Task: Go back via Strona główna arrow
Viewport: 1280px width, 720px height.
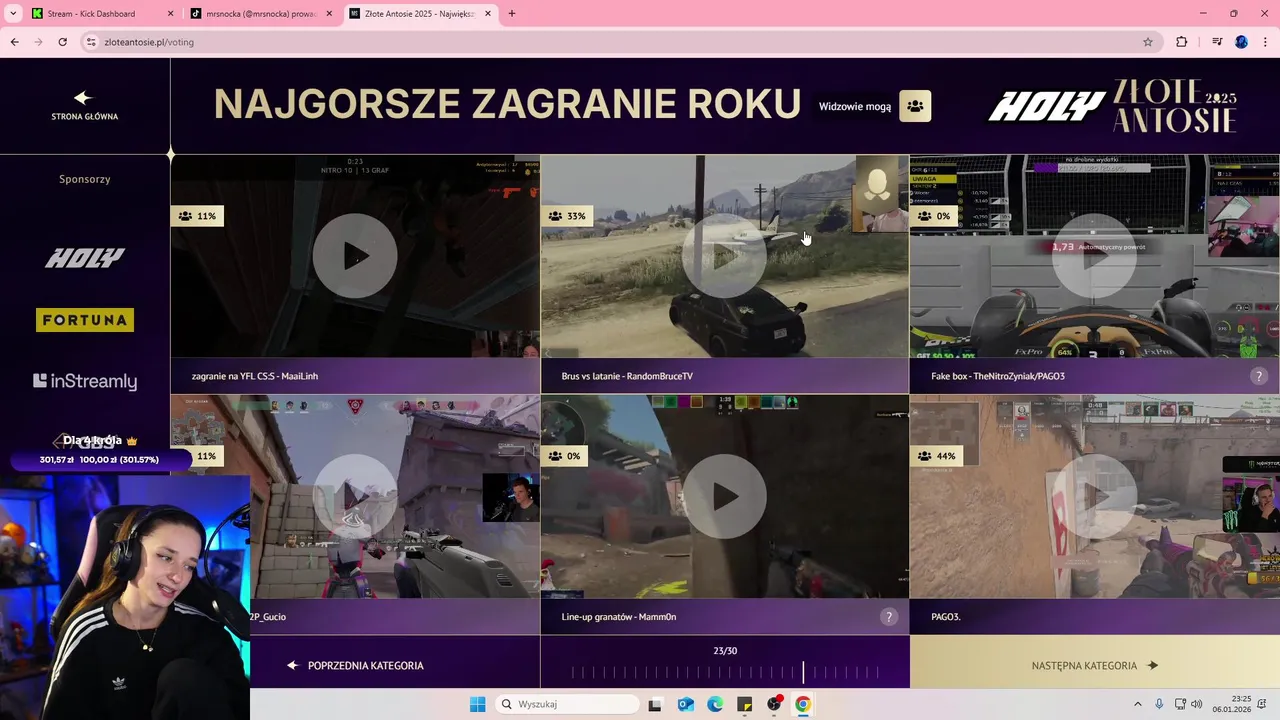Action: tap(84, 98)
